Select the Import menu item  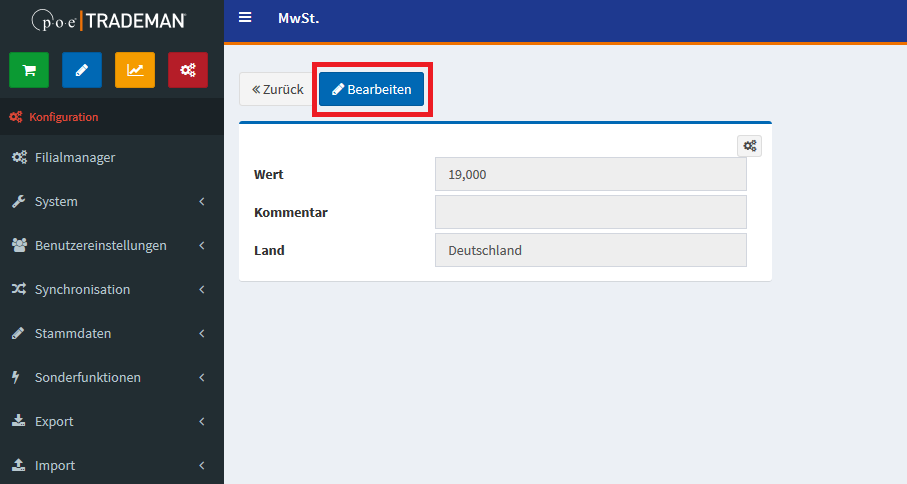pyautogui.click(x=55, y=466)
